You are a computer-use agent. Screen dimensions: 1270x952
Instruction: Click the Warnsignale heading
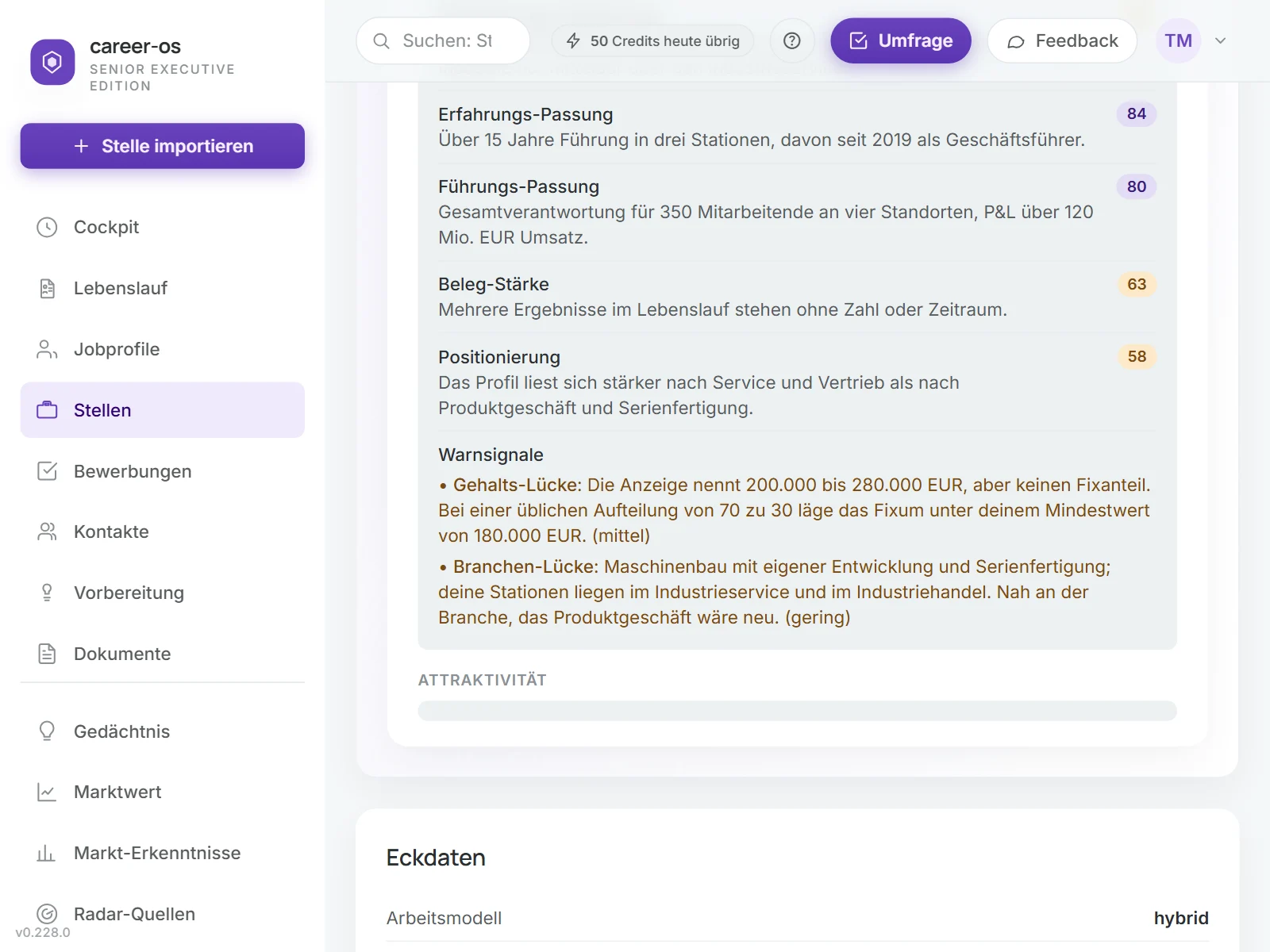pyautogui.click(x=491, y=455)
